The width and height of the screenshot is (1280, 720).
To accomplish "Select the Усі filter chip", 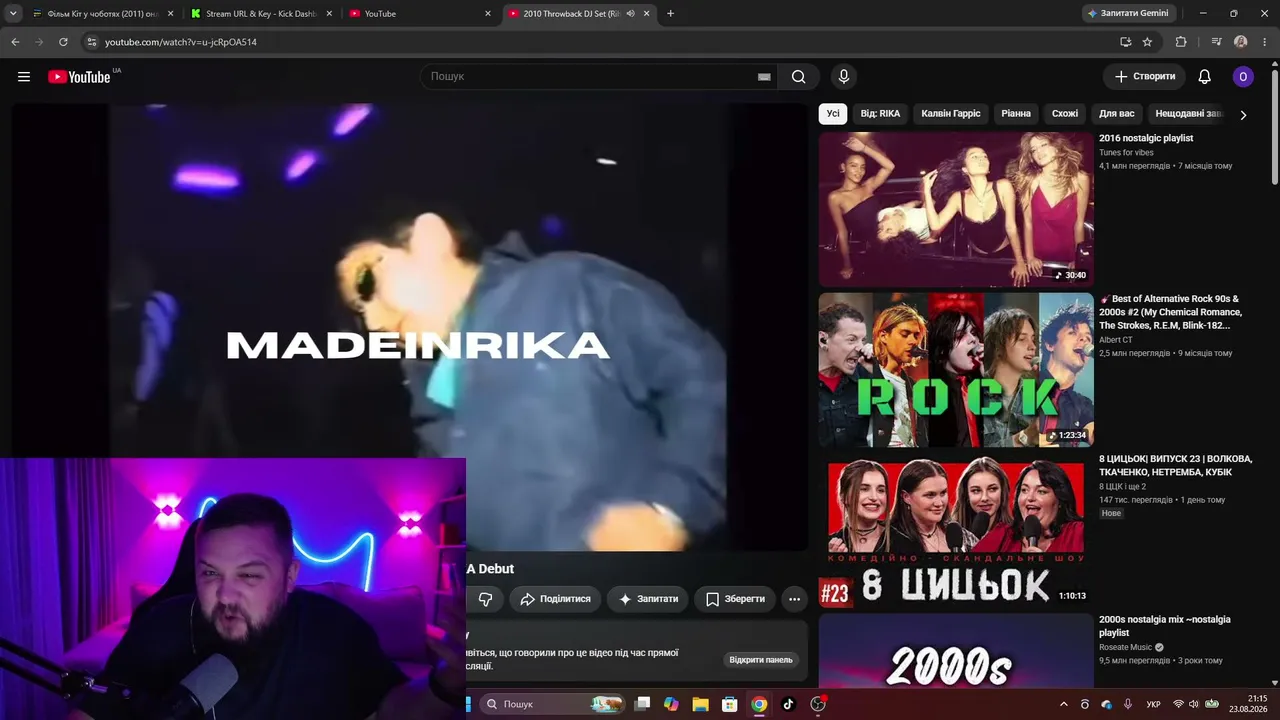I will (833, 114).
